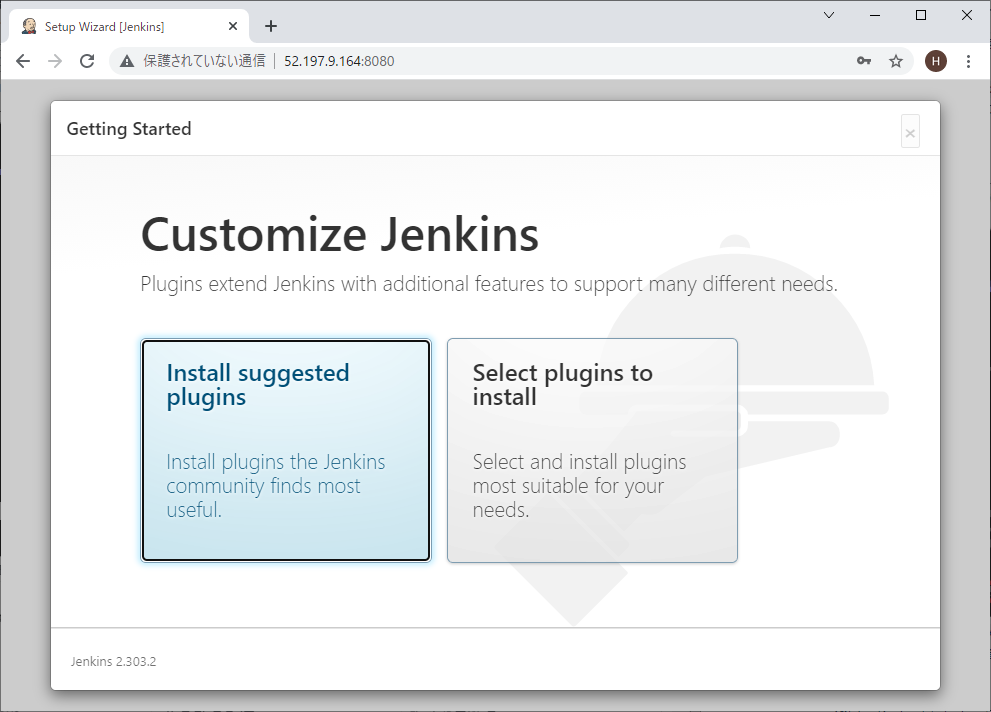Choose Select plugins to install
The image size is (991, 712).
[592, 450]
